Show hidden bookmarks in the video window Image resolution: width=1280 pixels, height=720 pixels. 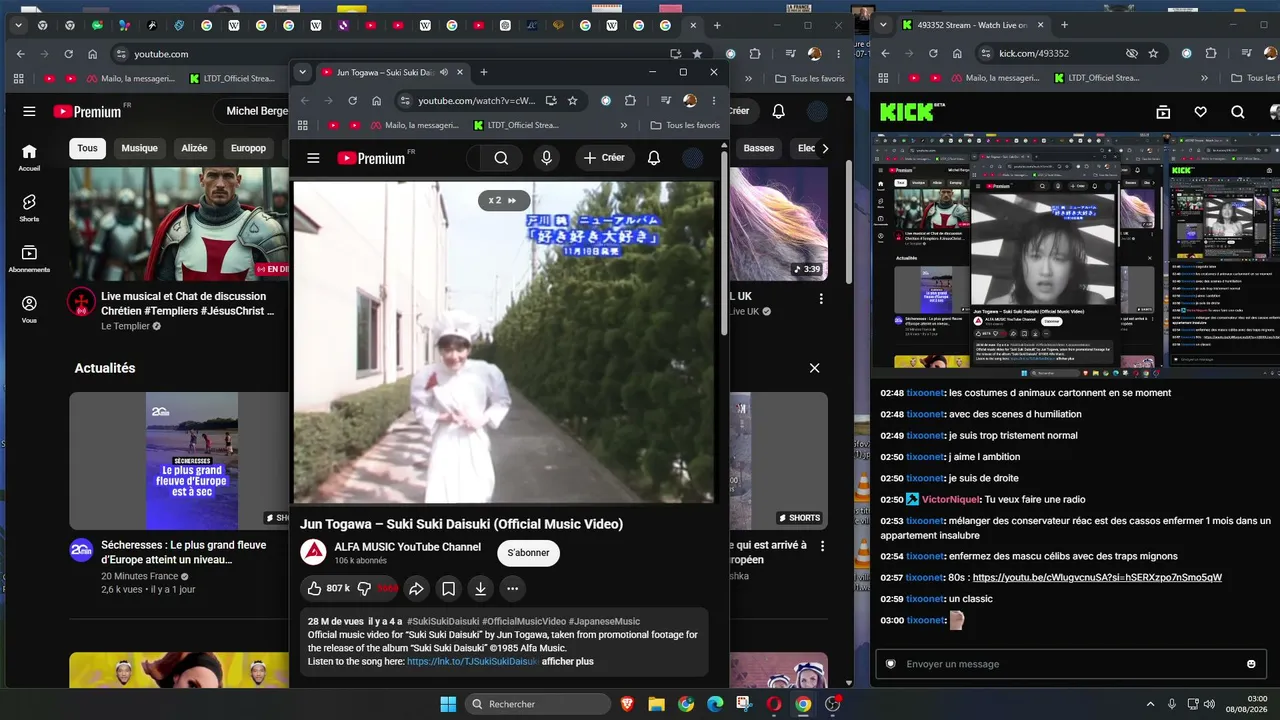(624, 125)
